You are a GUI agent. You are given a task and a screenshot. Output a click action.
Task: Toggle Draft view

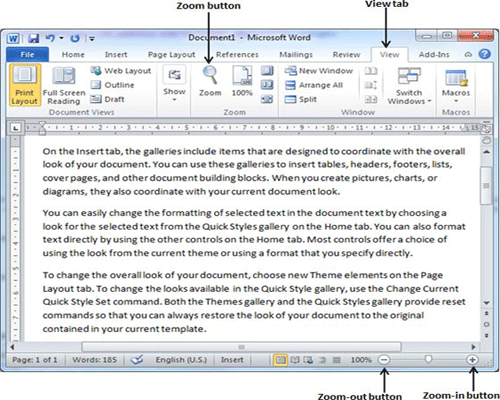(x=108, y=99)
